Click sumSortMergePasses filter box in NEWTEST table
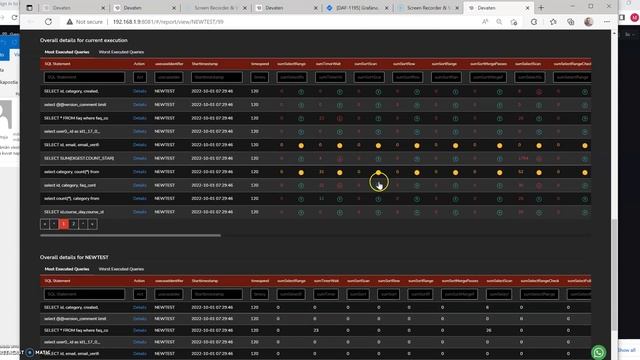Image resolution: width=640 pixels, height=360 pixels. 459,294
